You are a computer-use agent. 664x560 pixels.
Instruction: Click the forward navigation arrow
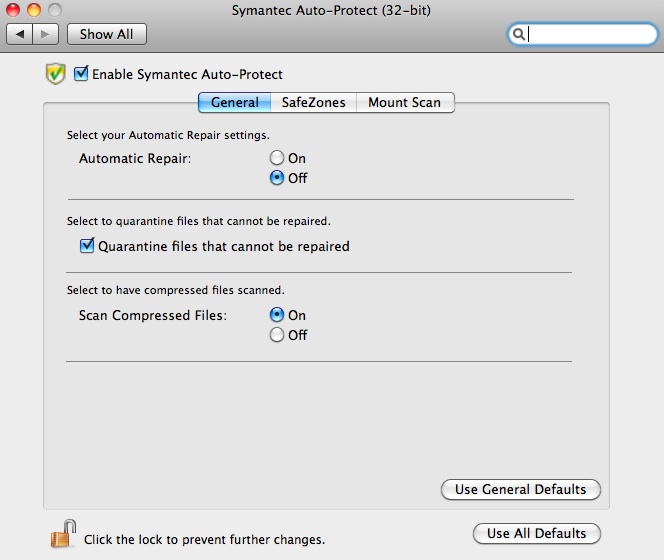(x=46, y=34)
